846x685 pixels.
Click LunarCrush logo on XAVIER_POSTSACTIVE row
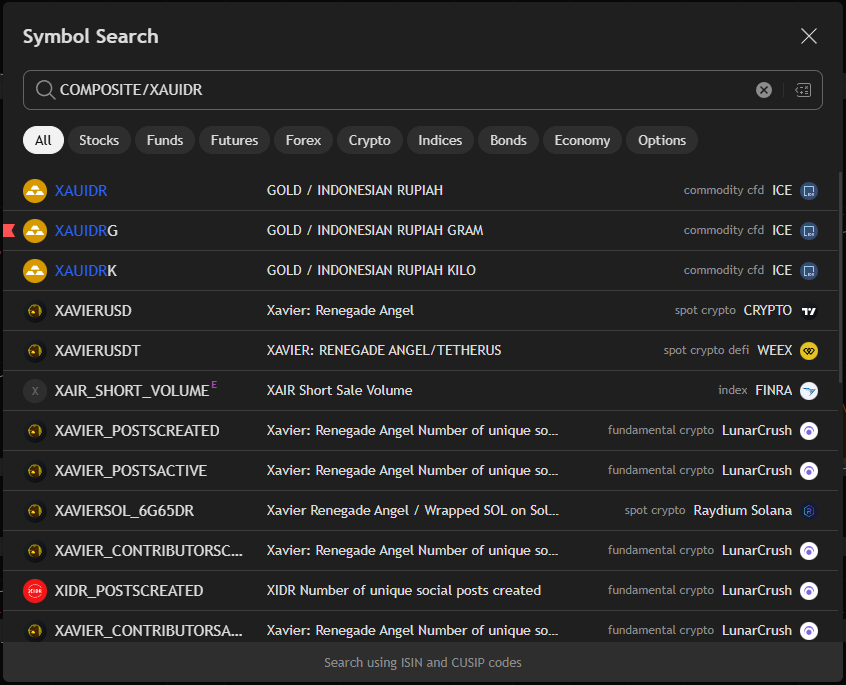(809, 471)
